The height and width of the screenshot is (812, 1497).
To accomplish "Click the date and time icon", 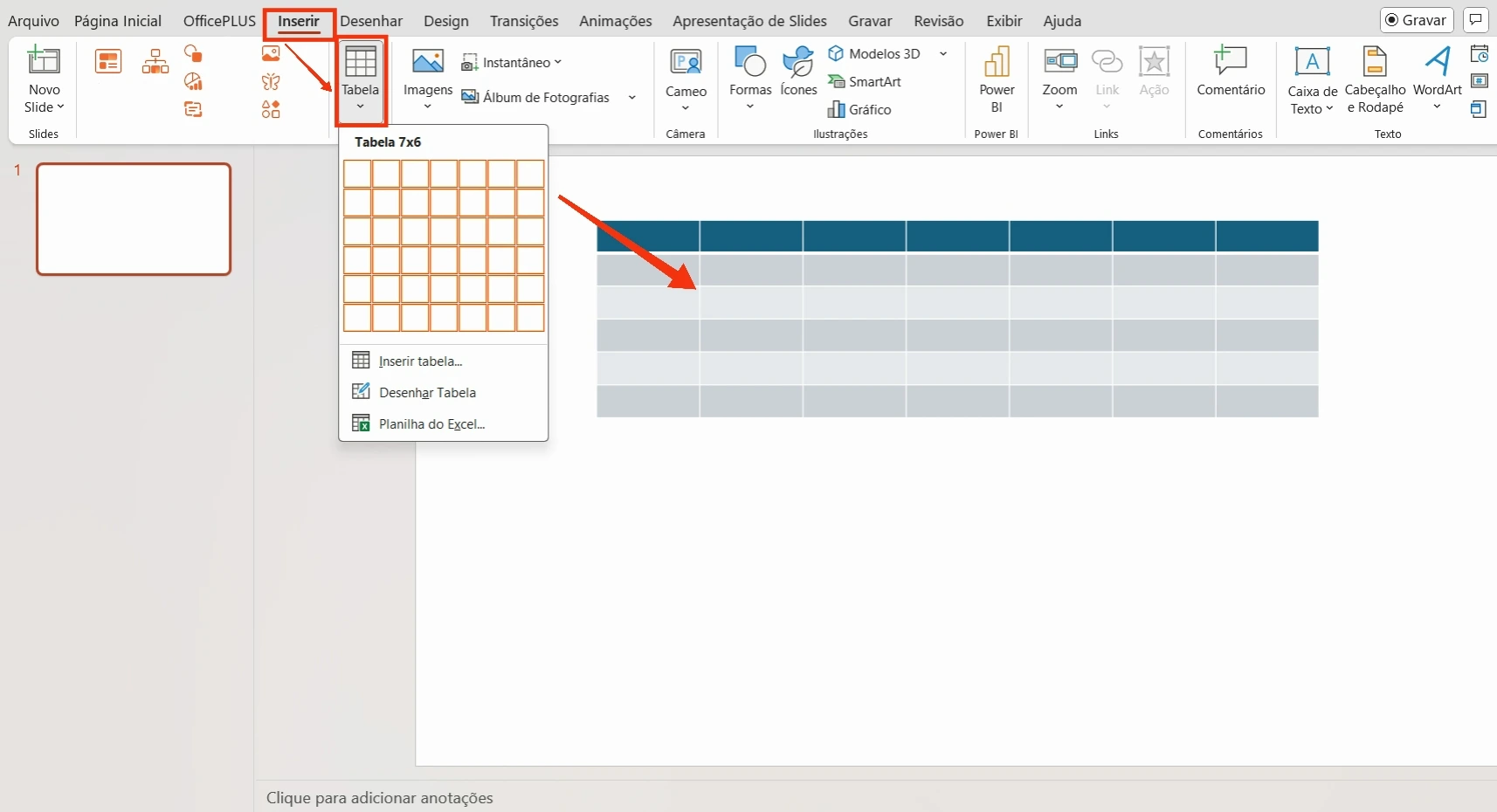I will [x=1479, y=54].
